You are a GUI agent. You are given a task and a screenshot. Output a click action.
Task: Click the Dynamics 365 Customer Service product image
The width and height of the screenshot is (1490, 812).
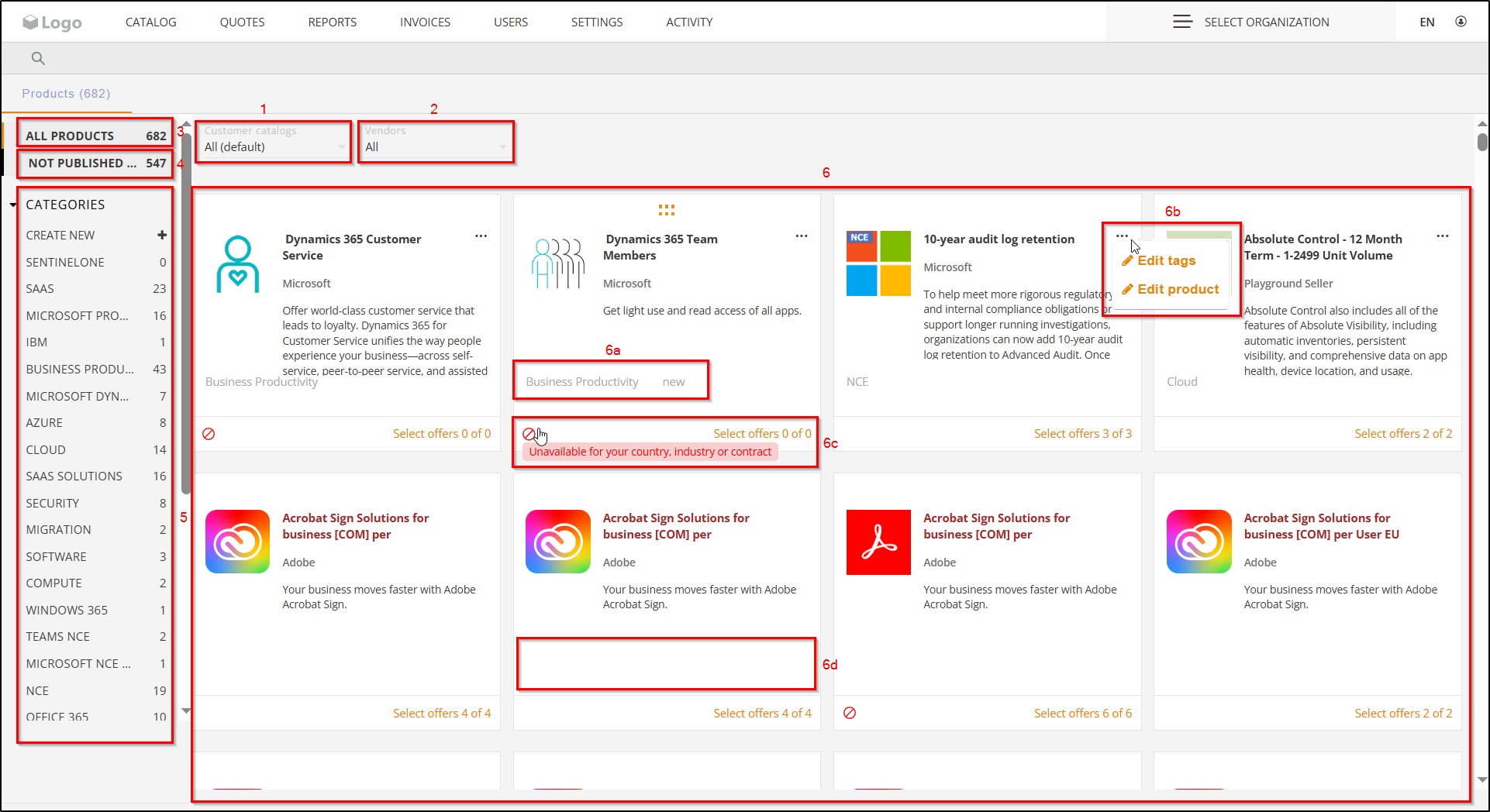[x=238, y=264]
